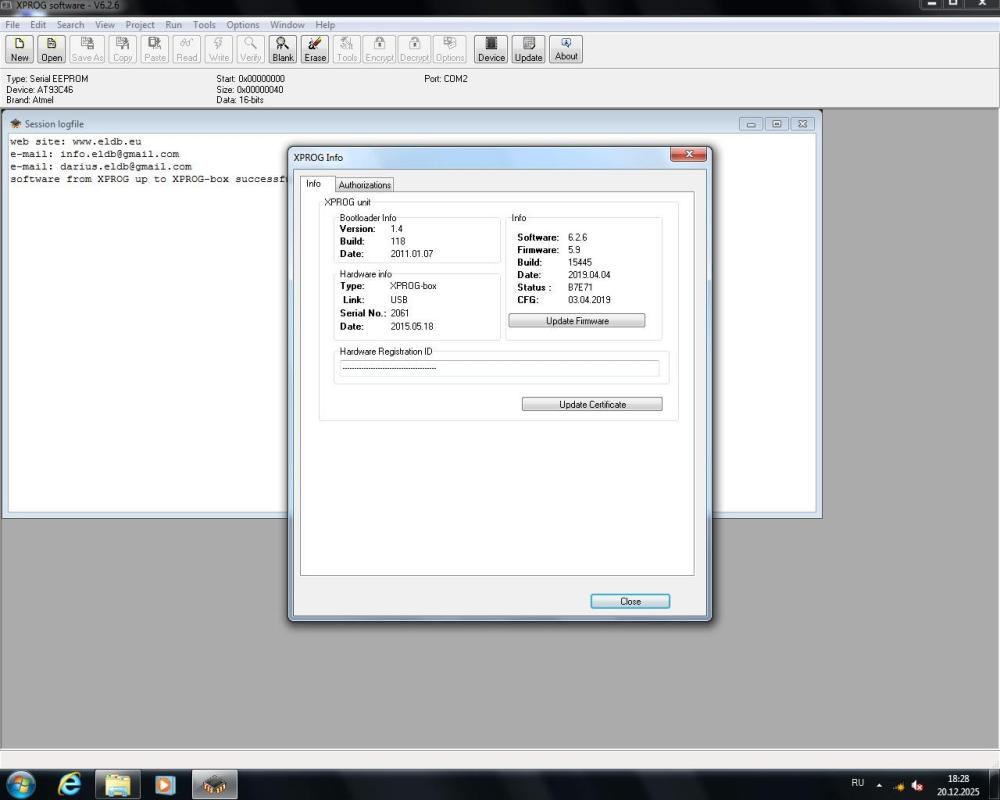
Task: Click the Close button in XPROG Info
Action: pyautogui.click(x=630, y=601)
